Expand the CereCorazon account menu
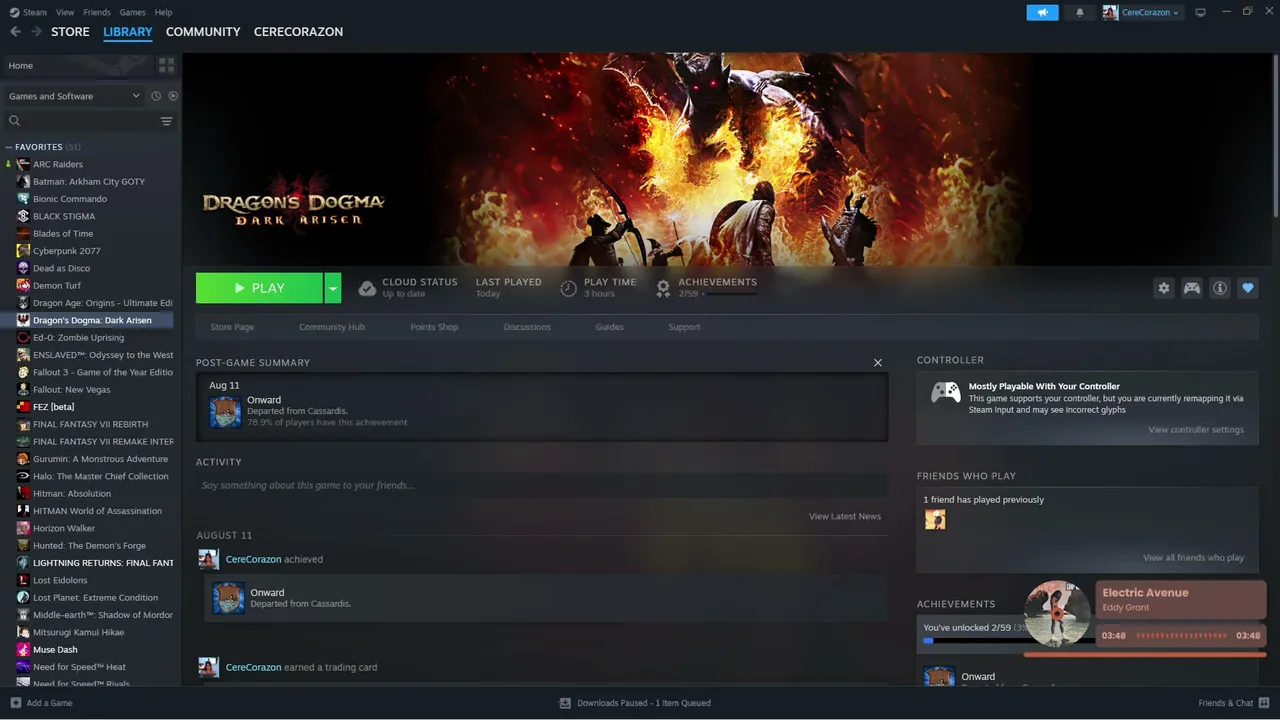Image resolution: width=1280 pixels, height=720 pixels. (x=1142, y=12)
